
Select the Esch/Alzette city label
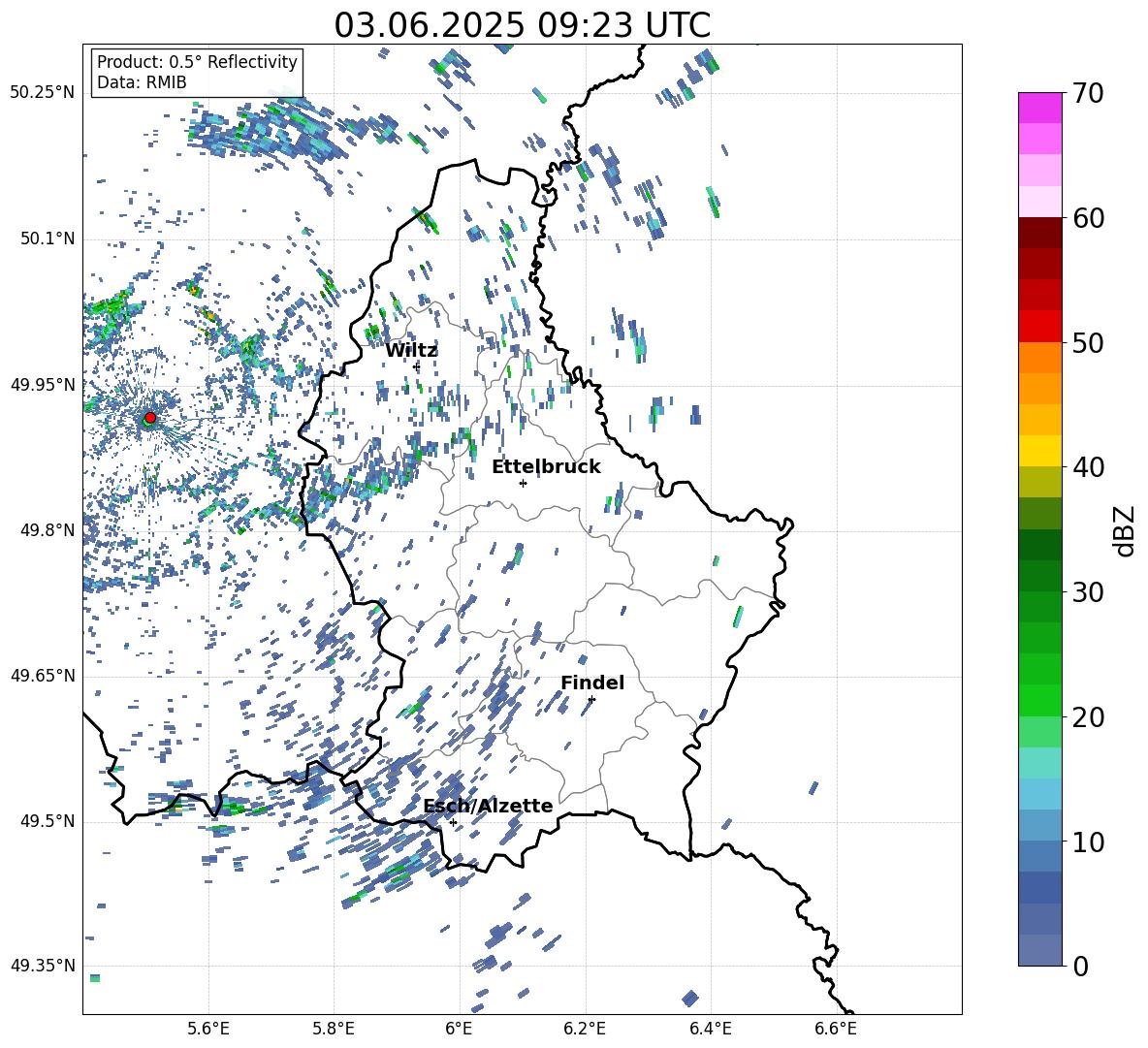pos(488,806)
